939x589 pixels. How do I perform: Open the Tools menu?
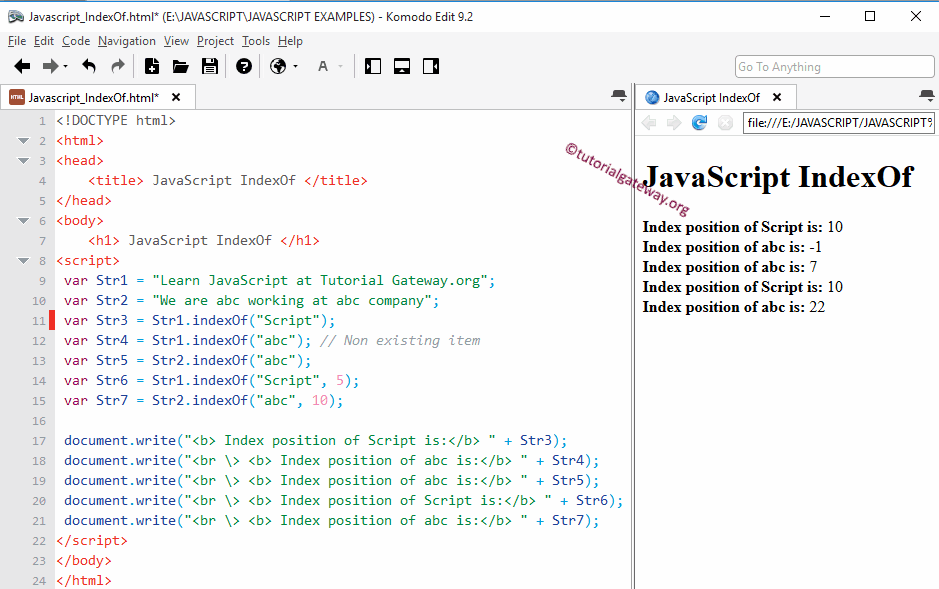pos(255,41)
